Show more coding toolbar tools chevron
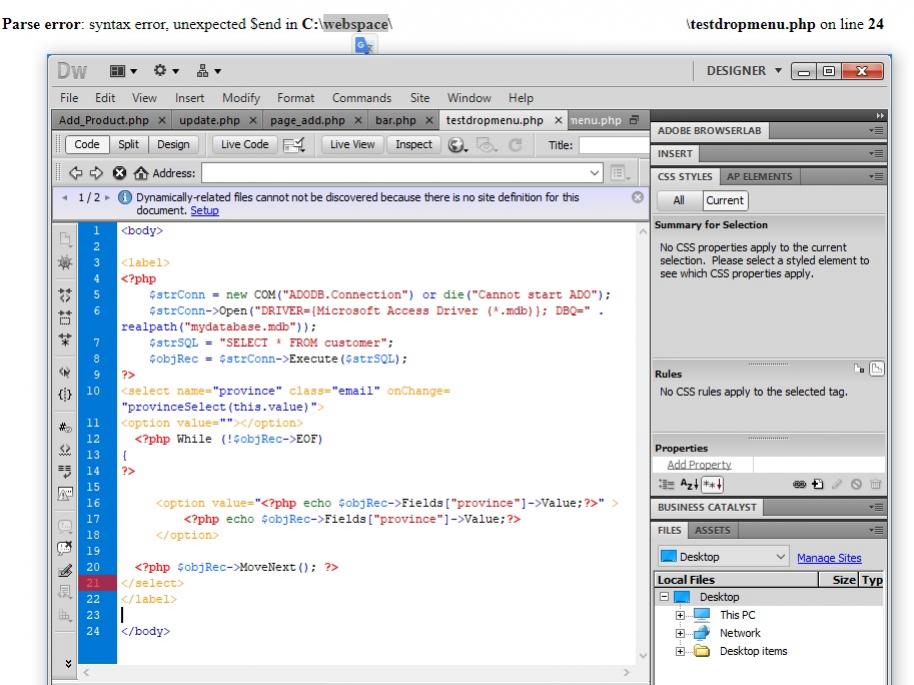914x685 pixels. (x=68, y=663)
